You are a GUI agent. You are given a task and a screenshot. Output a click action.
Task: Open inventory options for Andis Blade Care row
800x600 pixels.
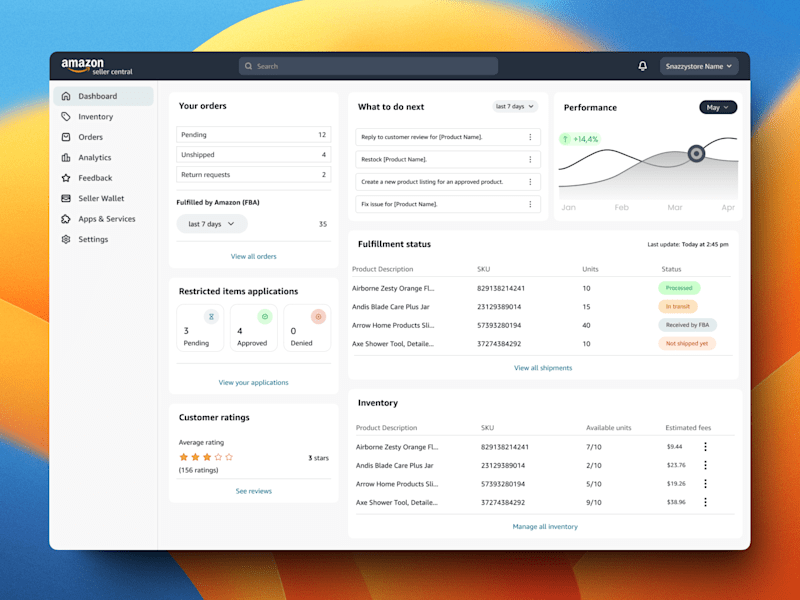point(705,465)
